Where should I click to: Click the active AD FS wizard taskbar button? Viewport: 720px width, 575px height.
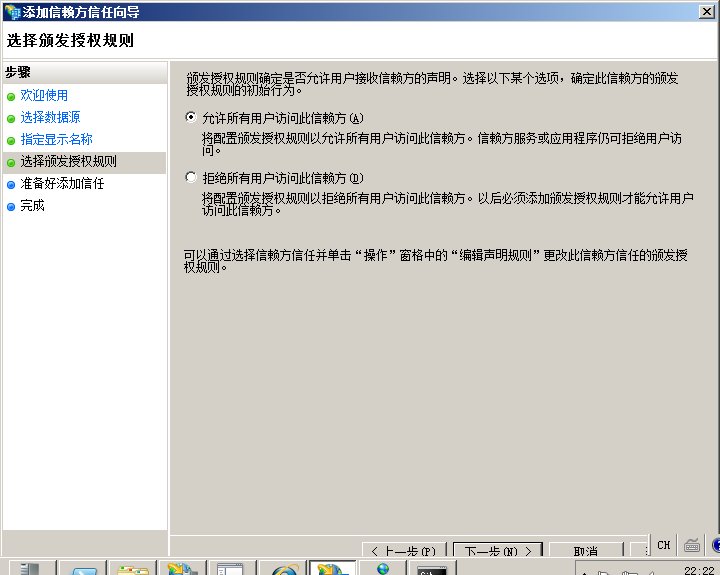pos(333,569)
